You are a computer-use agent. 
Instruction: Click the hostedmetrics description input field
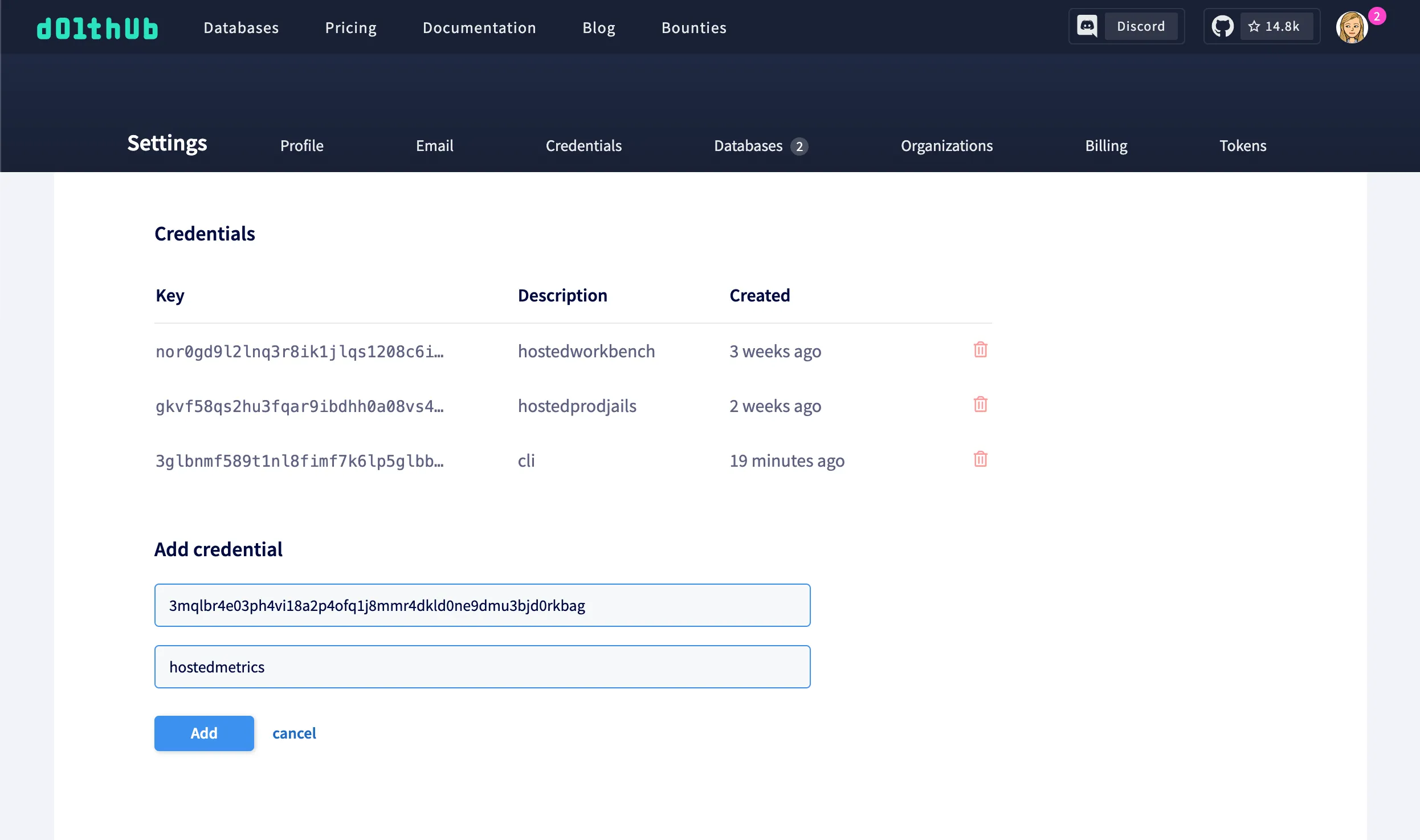pos(482,666)
